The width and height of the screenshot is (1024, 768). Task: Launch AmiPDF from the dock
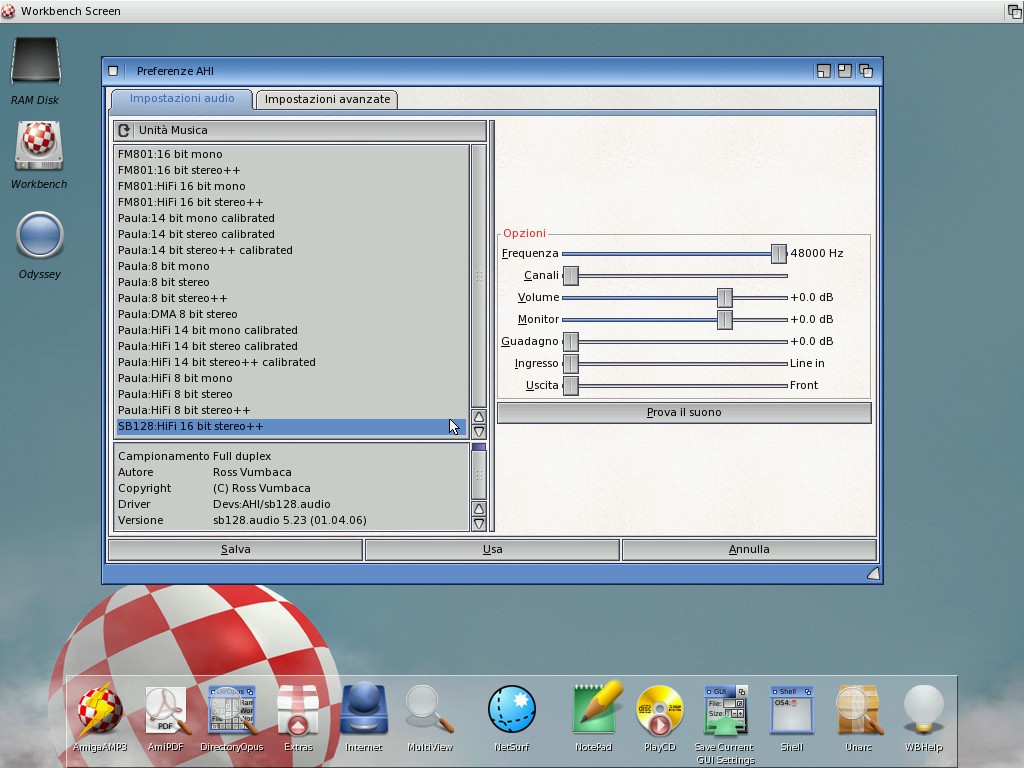(x=167, y=711)
